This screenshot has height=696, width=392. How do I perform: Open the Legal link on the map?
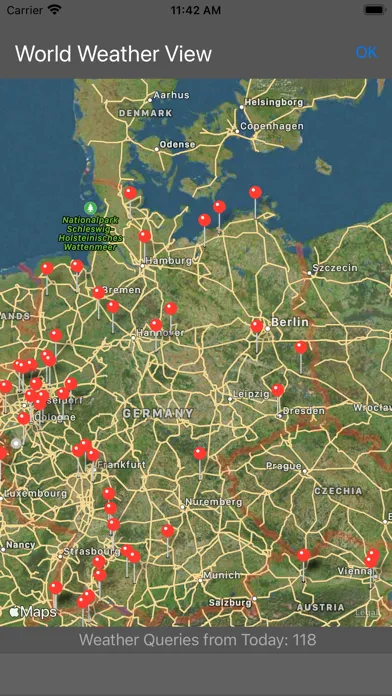pyautogui.click(x=366, y=613)
